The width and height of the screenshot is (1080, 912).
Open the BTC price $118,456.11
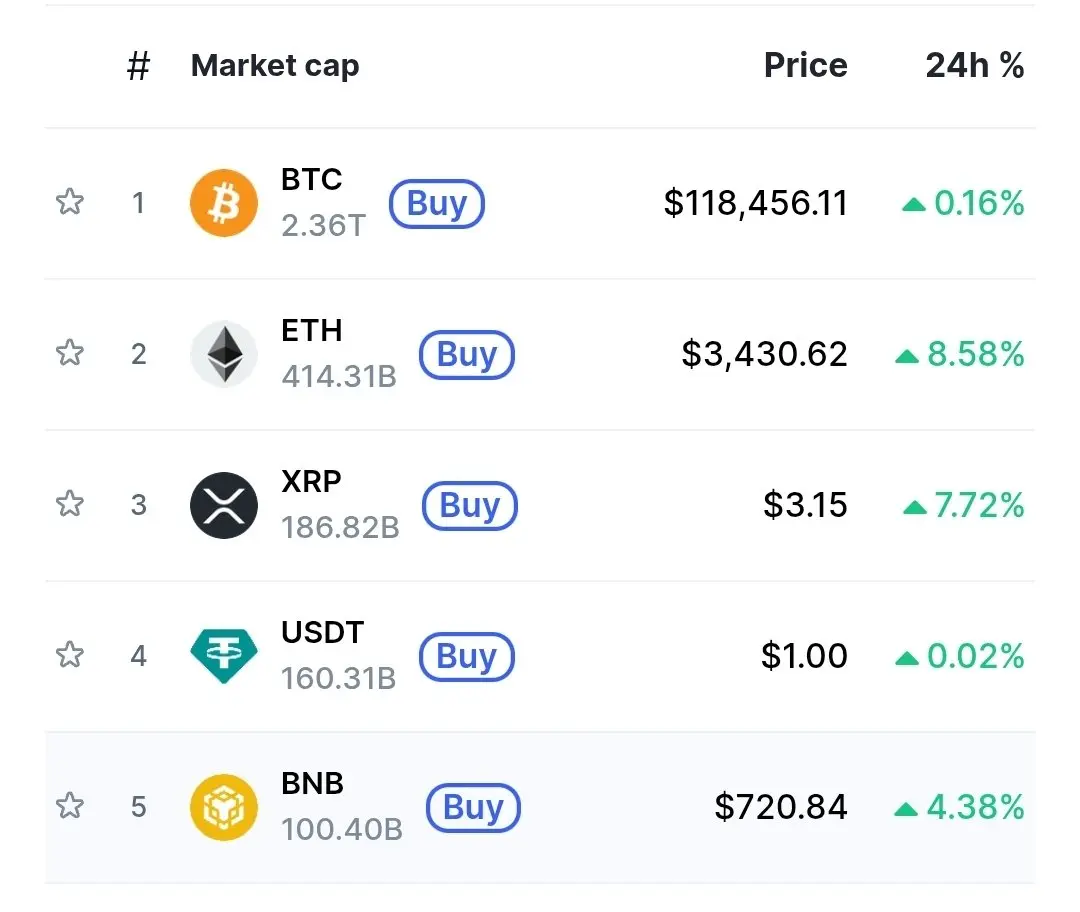pyautogui.click(x=755, y=204)
